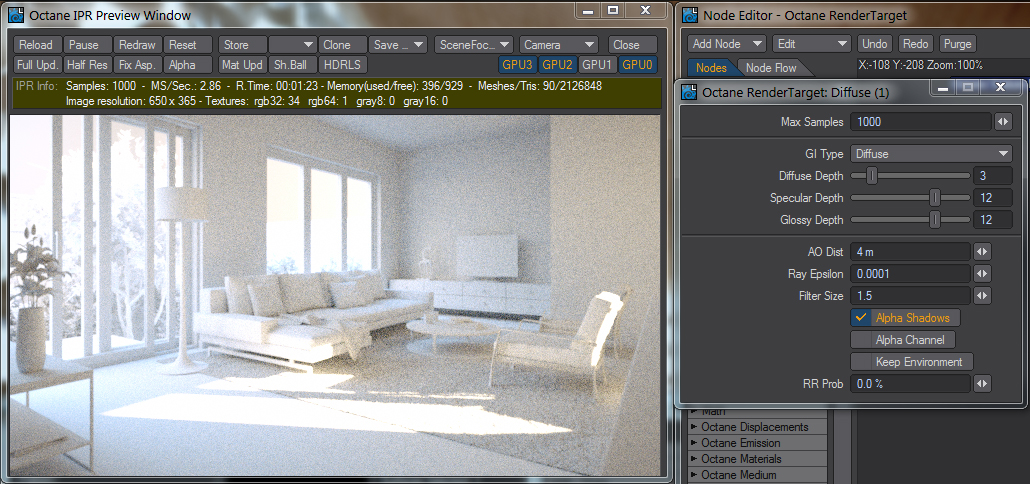
Task: Open the Camera dropdown
Action: [559, 45]
